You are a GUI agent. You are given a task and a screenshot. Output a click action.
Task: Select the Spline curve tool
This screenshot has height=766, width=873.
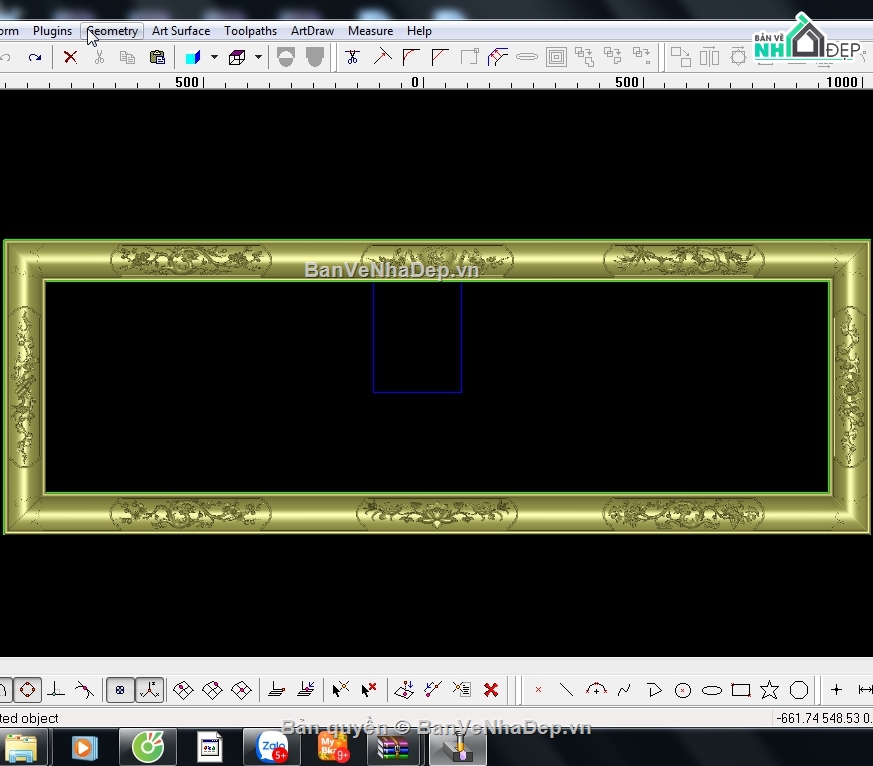click(625, 690)
